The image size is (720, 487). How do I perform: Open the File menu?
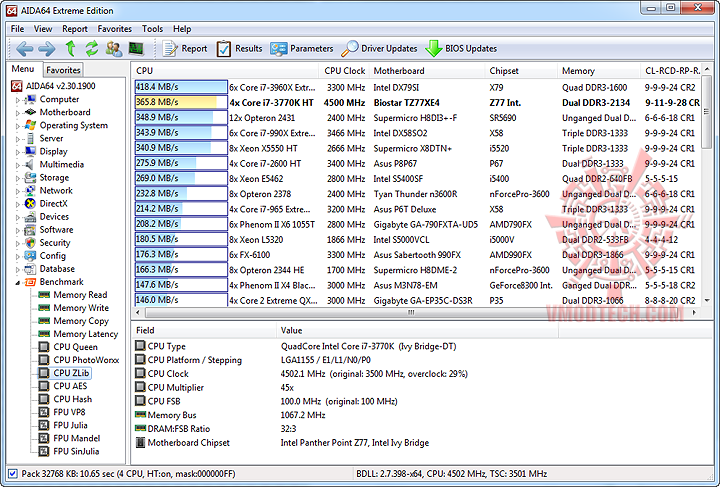[x=17, y=29]
